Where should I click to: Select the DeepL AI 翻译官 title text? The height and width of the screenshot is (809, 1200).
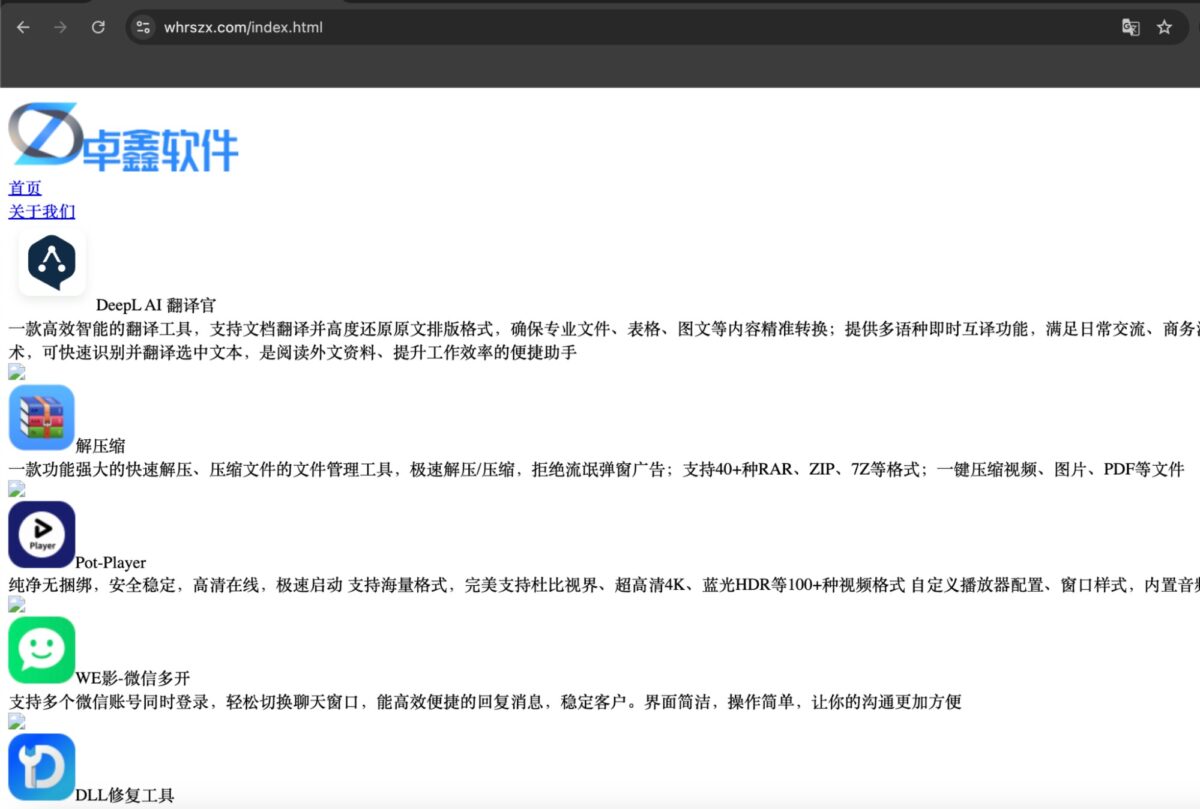156,306
